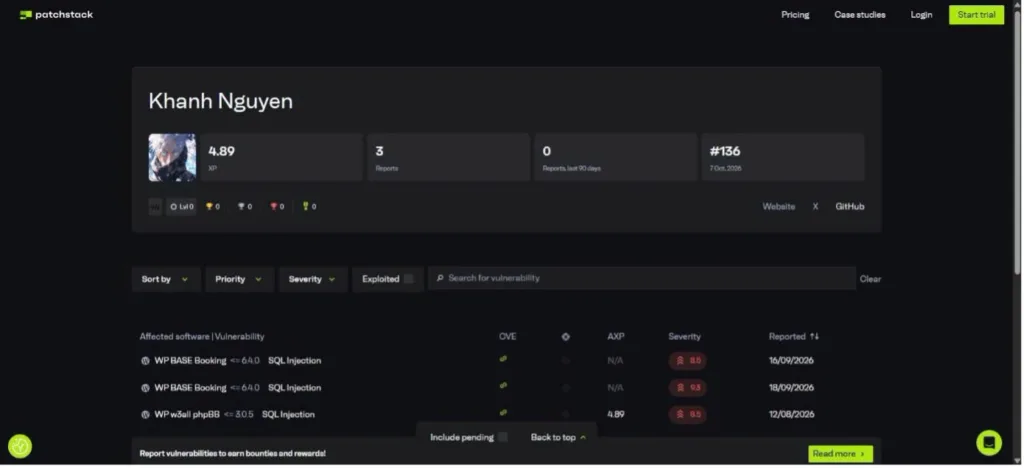Click the gold trophy counter icon
The height and width of the screenshot is (468, 1024).
coord(210,206)
